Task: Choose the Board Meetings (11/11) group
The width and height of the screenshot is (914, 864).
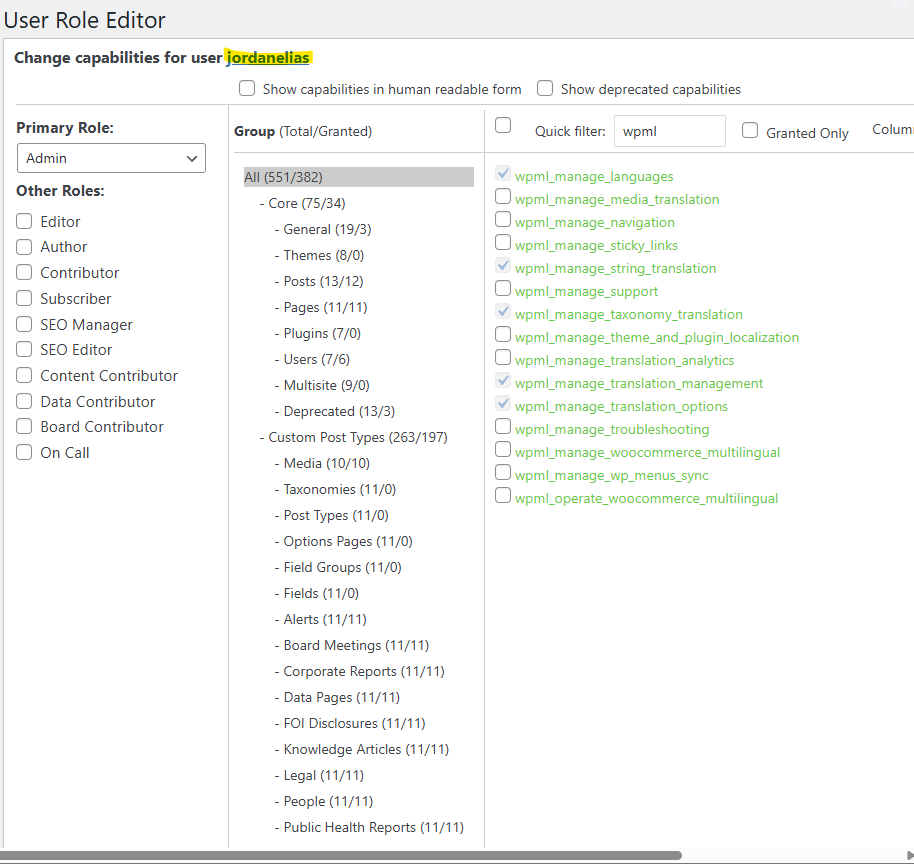Action: (356, 645)
